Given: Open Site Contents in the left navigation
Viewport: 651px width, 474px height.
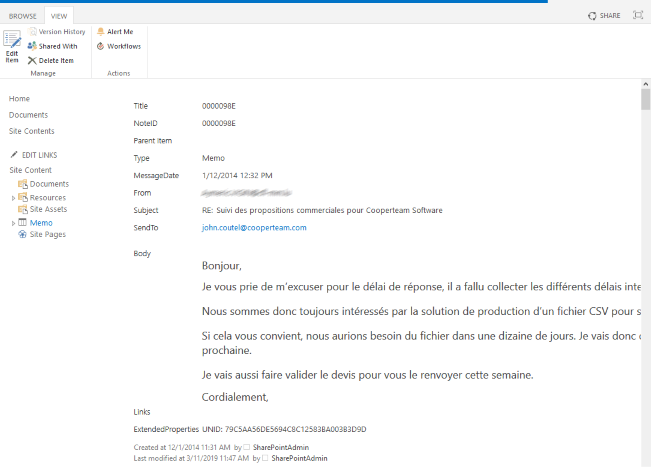Looking at the screenshot, I should point(32,131).
